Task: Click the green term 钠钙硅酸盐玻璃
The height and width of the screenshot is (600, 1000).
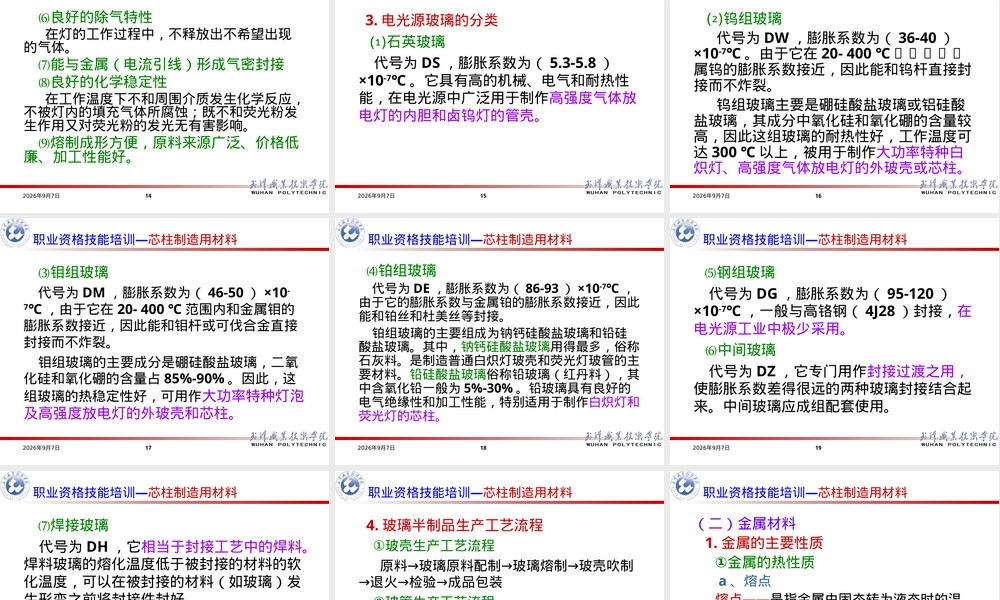Action: click(506, 347)
